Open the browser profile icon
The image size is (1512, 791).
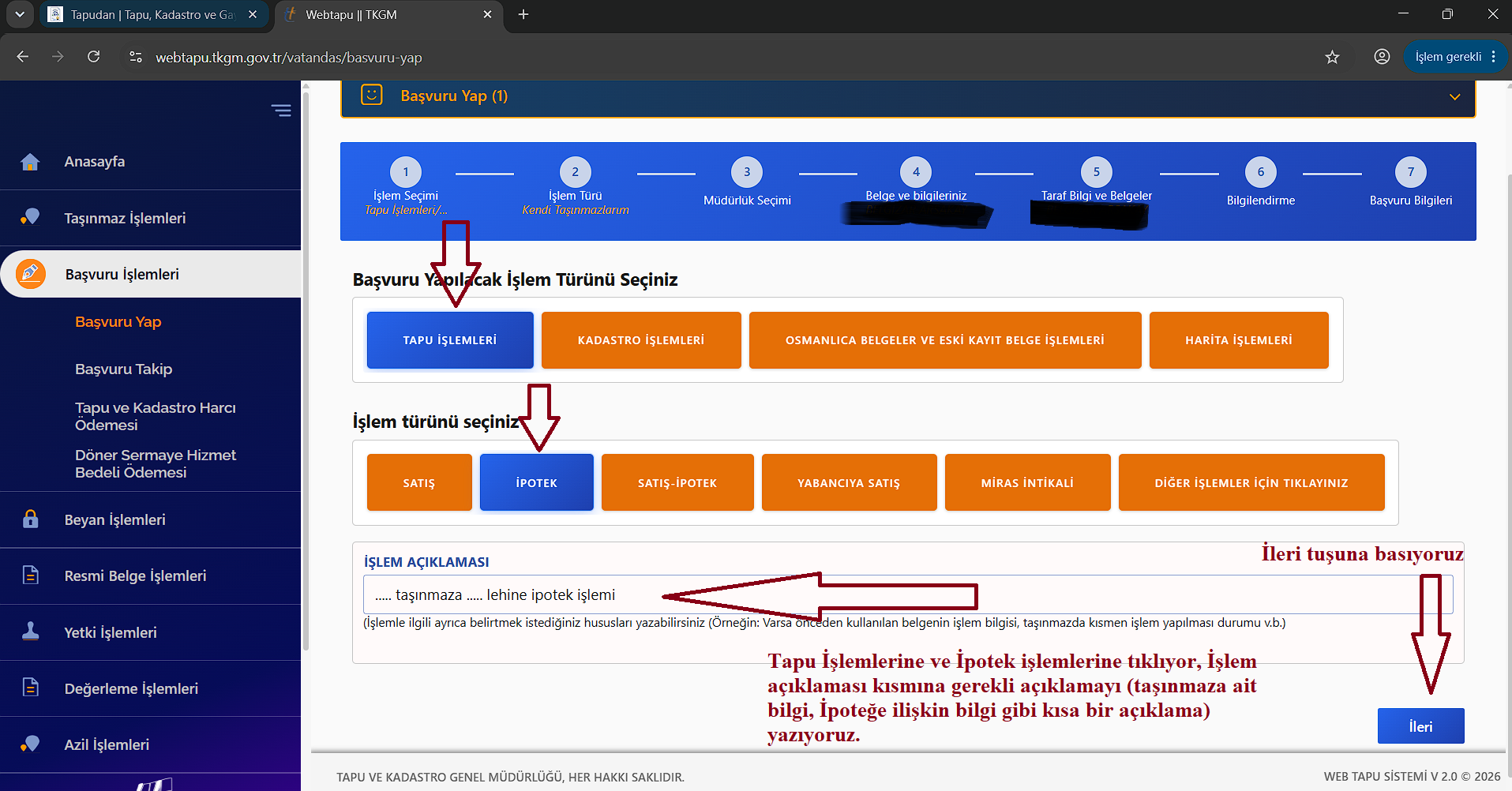click(1382, 57)
